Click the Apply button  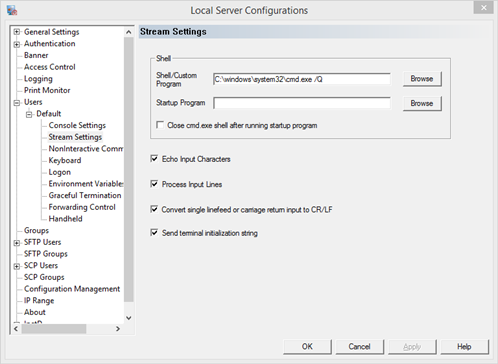click(412, 347)
